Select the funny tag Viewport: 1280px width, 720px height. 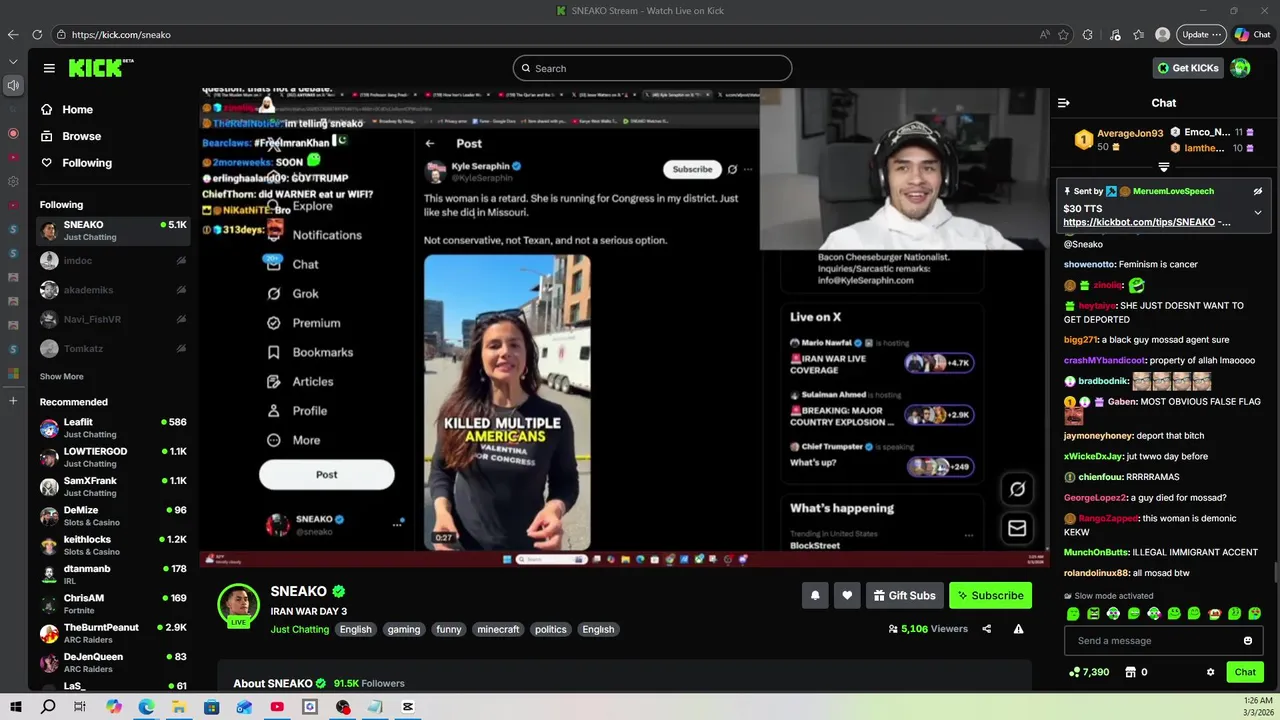pos(449,629)
